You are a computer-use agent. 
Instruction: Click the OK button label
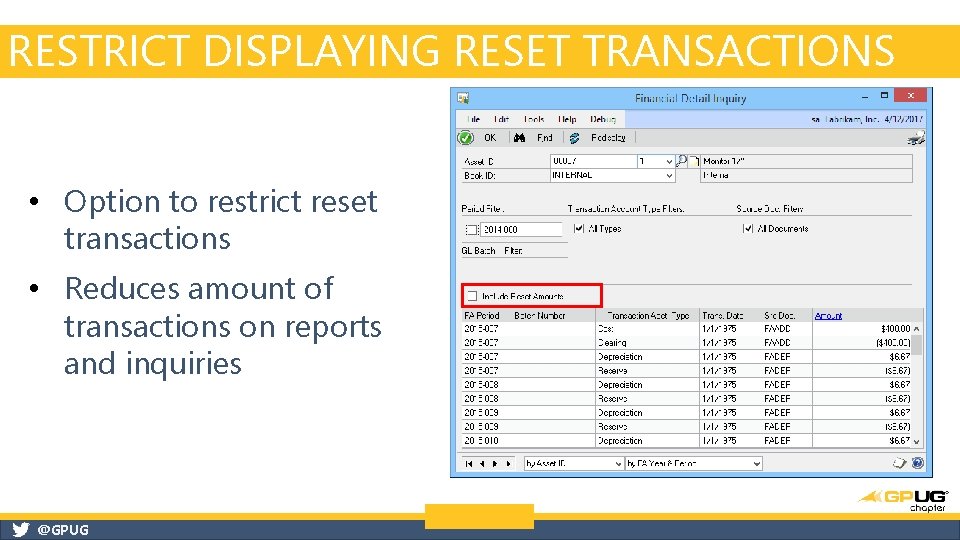coord(490,138)
